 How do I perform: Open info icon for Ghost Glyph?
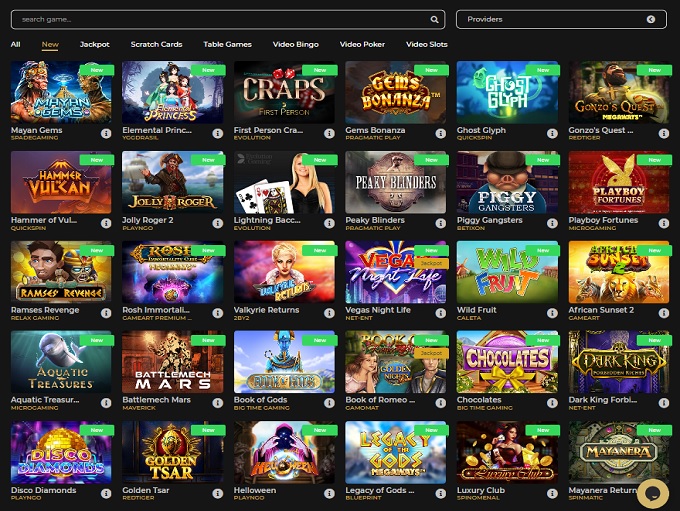[552, 132]
